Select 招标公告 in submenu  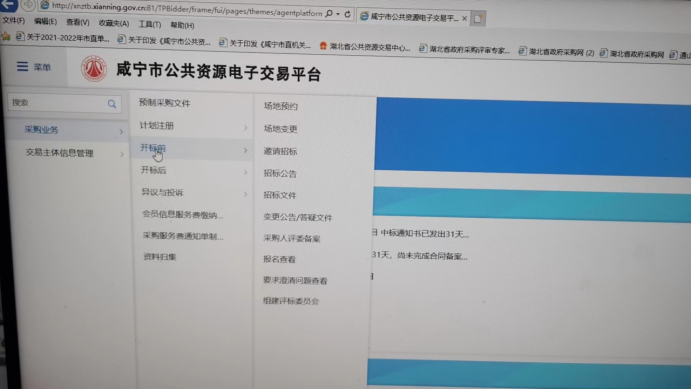280,174
